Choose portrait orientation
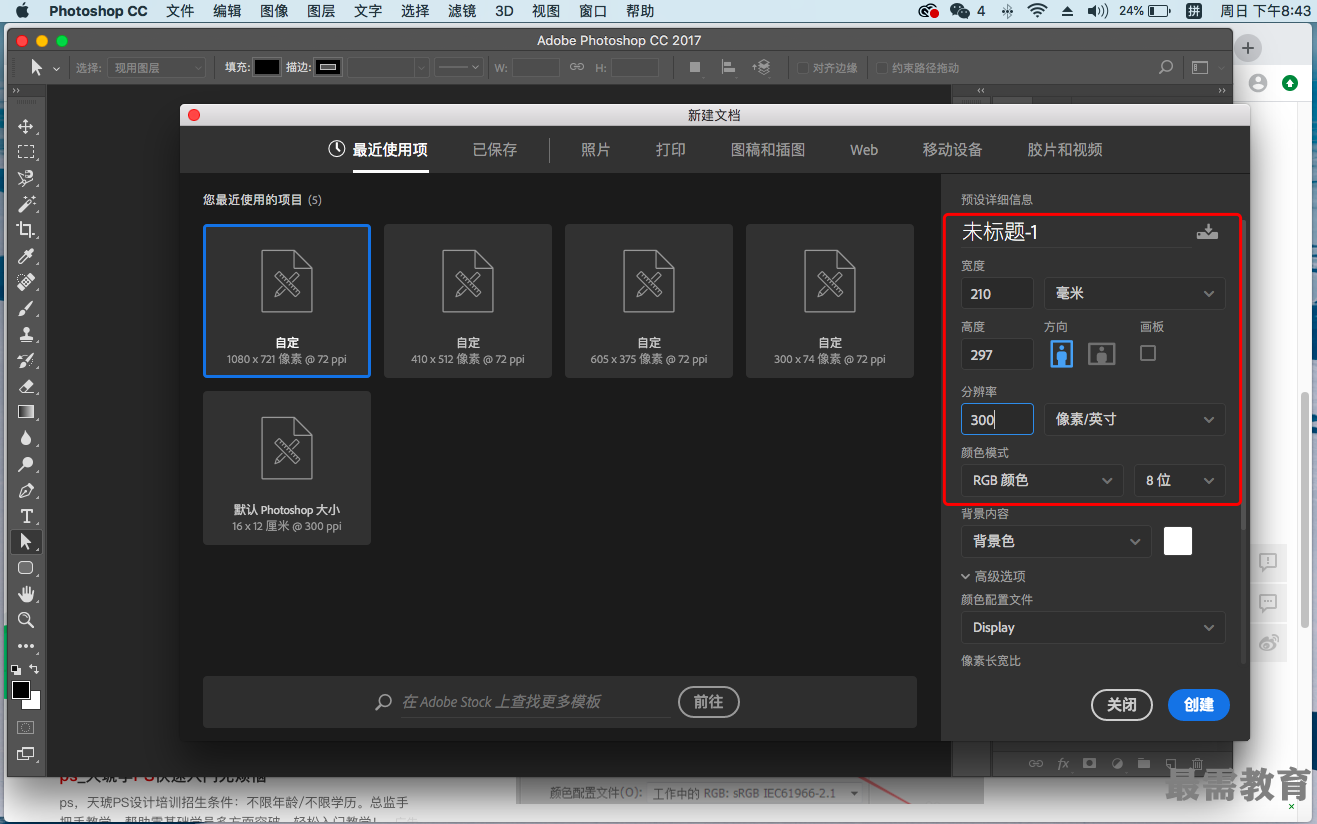The height and width of the screenshot is (824, 1317). pos(1061,353)
